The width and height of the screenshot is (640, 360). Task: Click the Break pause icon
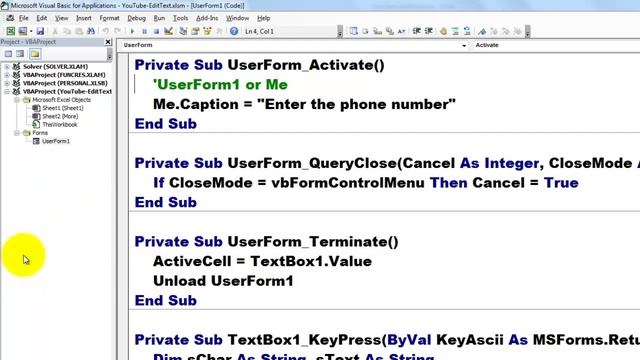144,31
